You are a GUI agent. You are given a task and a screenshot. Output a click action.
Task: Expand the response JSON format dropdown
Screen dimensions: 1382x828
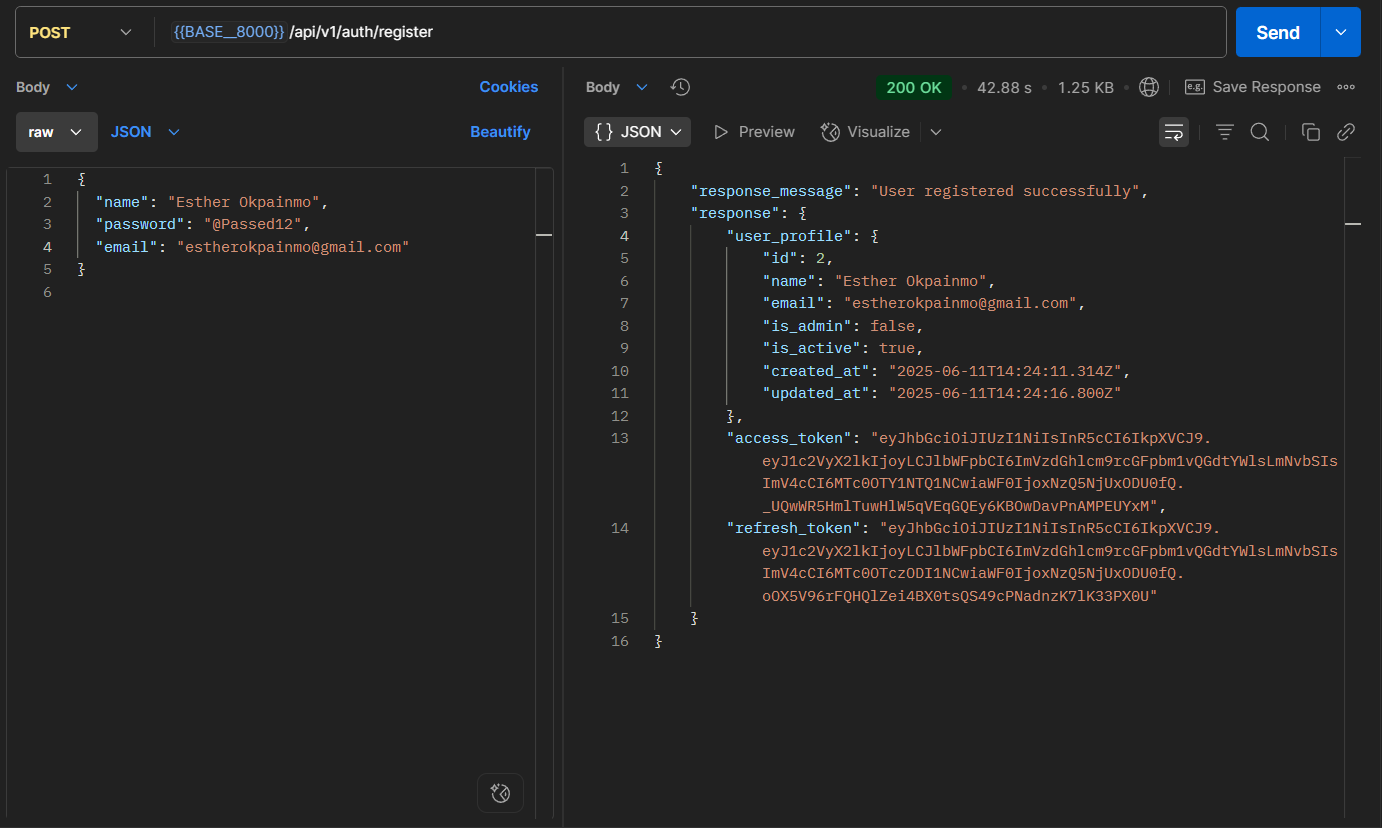(638, 132)
